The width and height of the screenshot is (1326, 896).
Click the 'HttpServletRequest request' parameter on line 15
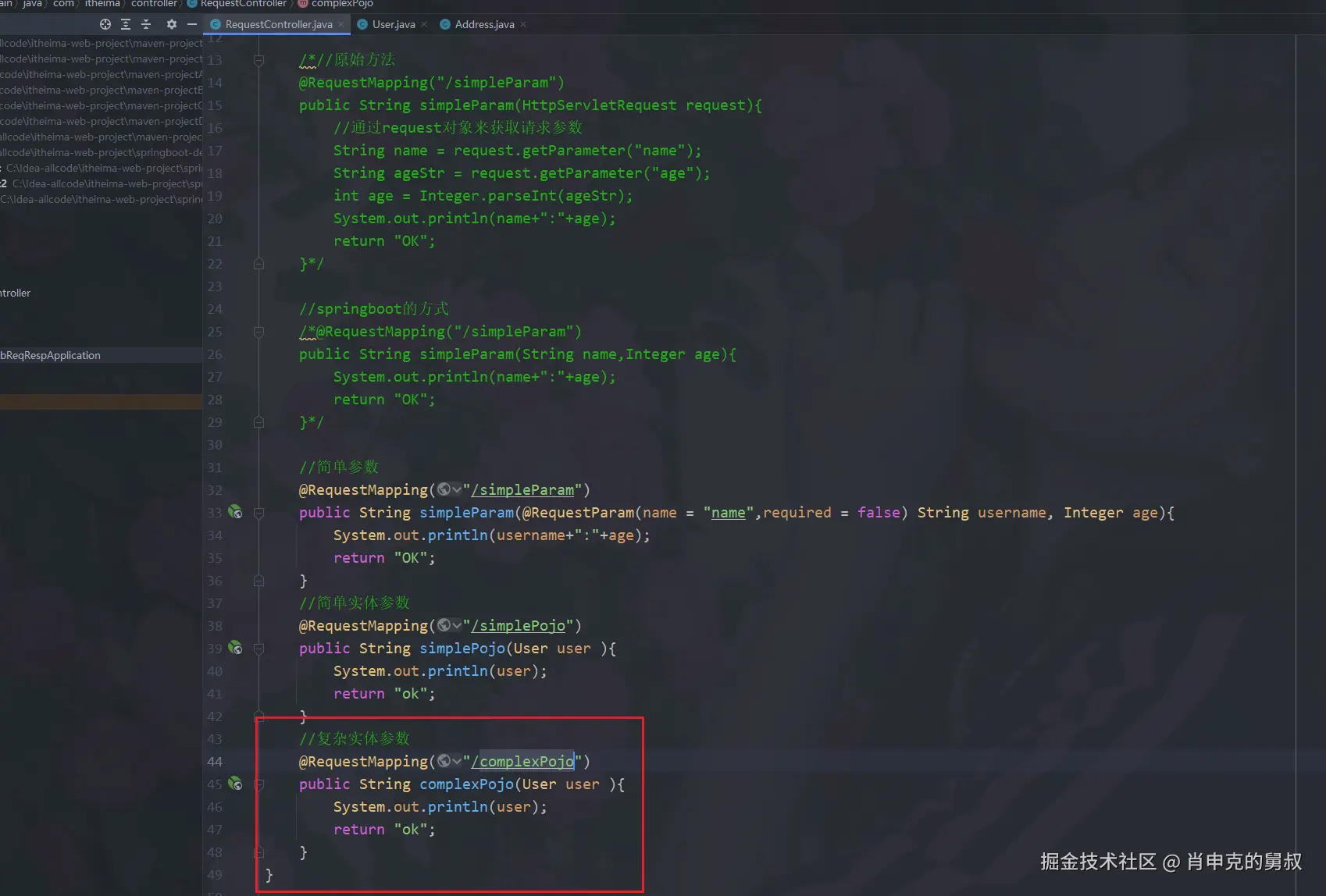(633, 105)
